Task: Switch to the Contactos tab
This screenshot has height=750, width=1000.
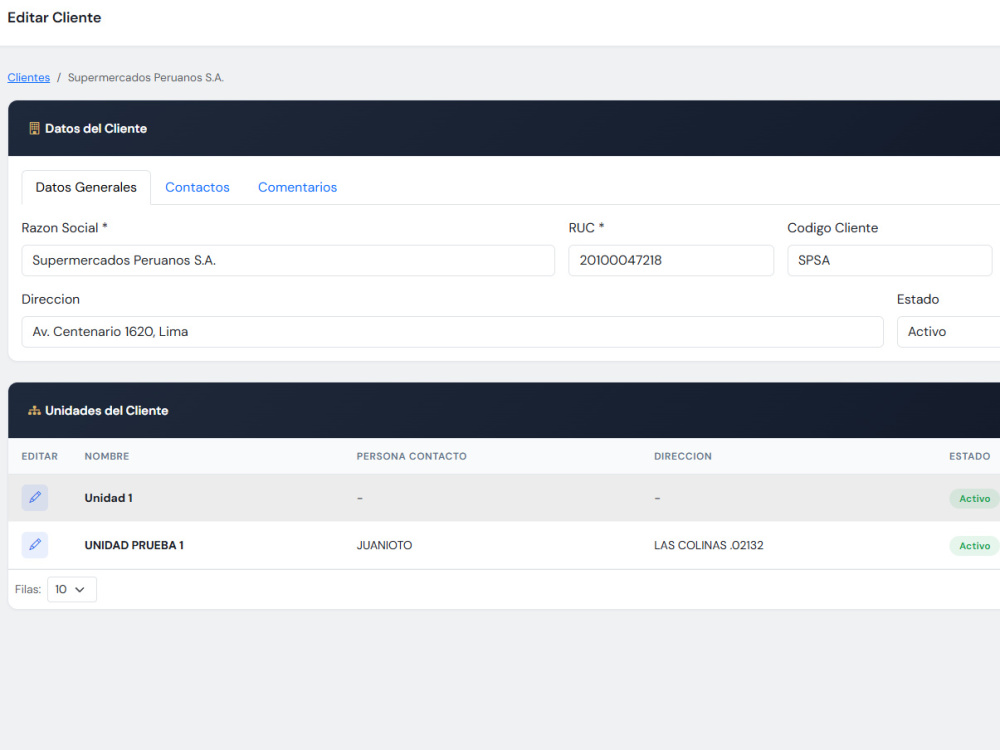Action: pyautogui.click(x=197, y=188)
